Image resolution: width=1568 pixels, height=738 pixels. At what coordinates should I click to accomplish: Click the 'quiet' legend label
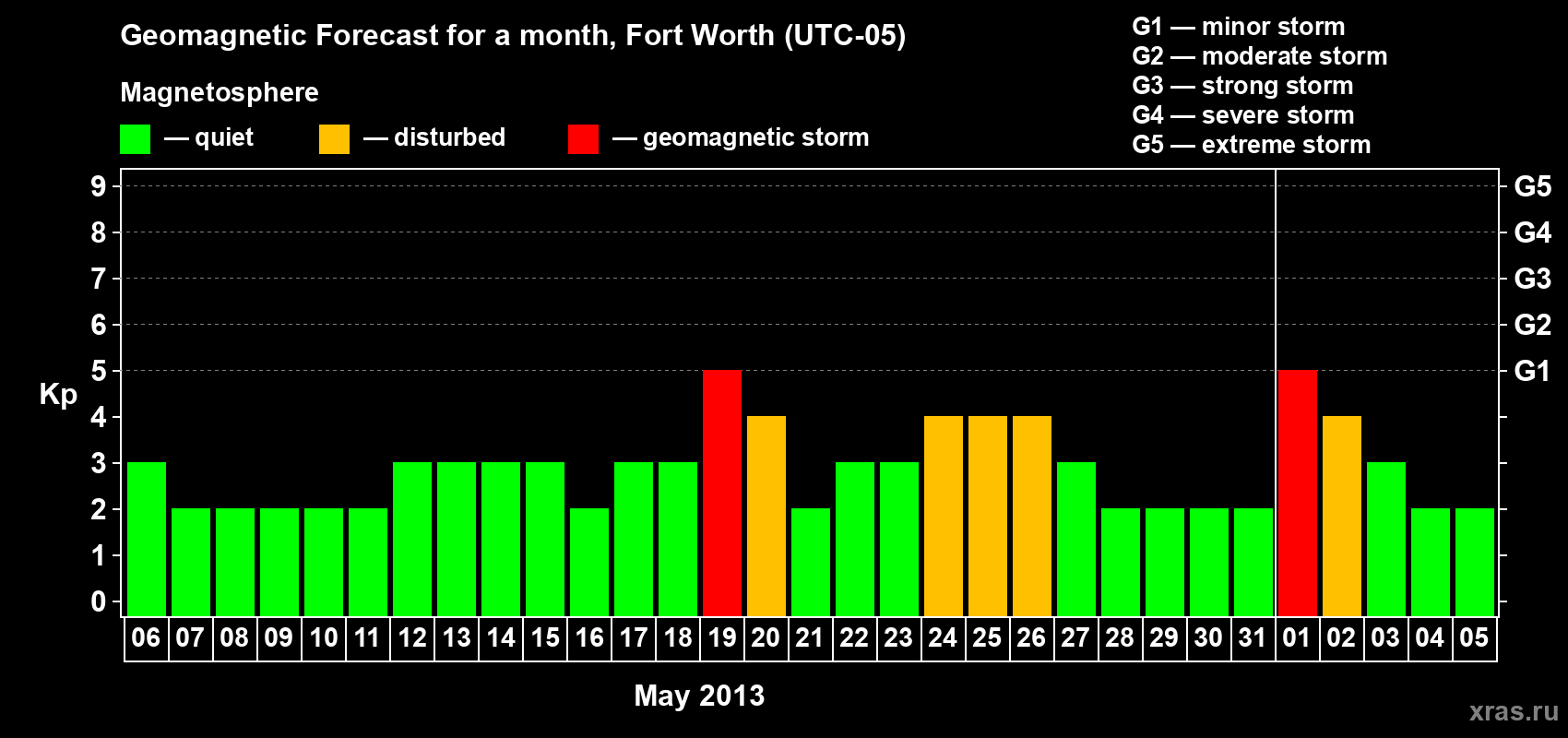(x=224, y=137)
